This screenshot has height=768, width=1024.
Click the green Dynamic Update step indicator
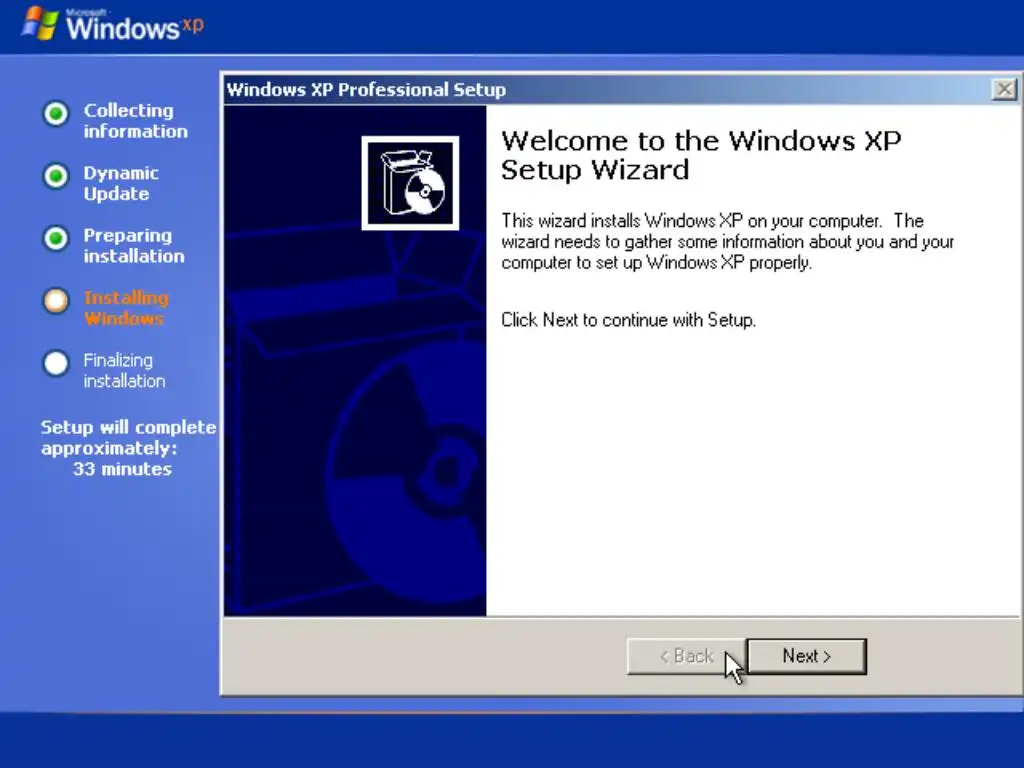[56, 176]
